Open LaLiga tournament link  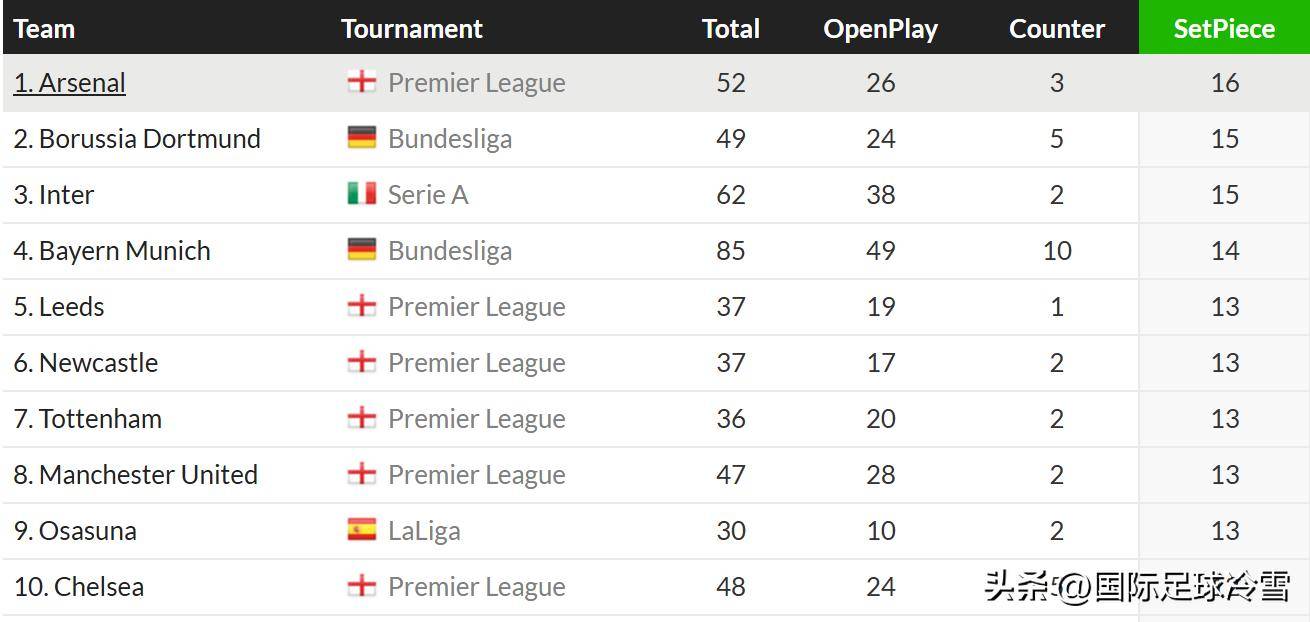pyautogui.click(x=424, y=530)
